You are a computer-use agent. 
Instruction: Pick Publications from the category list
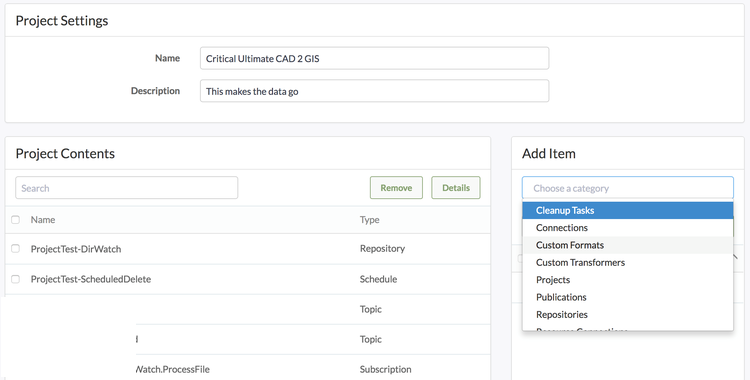coord(628,297)
